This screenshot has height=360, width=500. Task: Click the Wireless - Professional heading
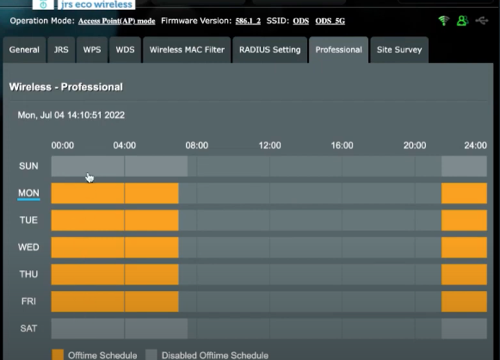(x=66, y=87)
